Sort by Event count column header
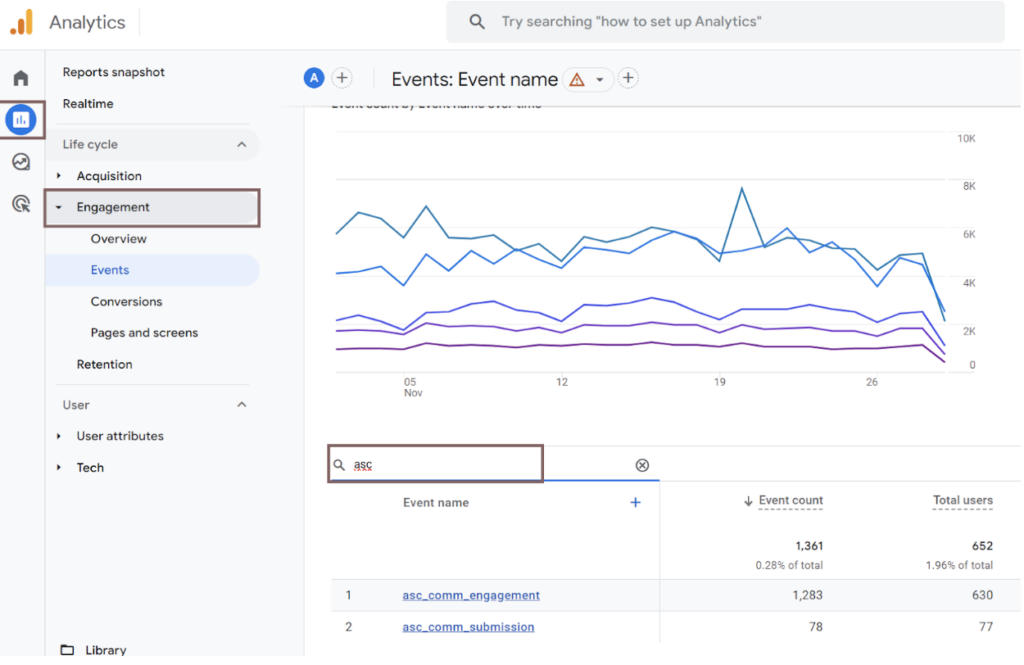The height and width of the screenshot is (665, 1024). pos(791,500)
